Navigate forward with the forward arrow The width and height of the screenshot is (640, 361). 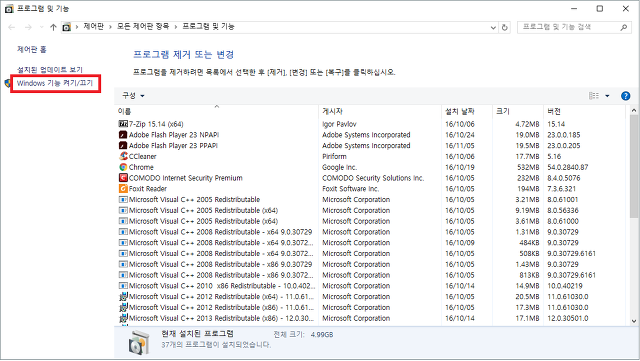[x=28, y=27]
